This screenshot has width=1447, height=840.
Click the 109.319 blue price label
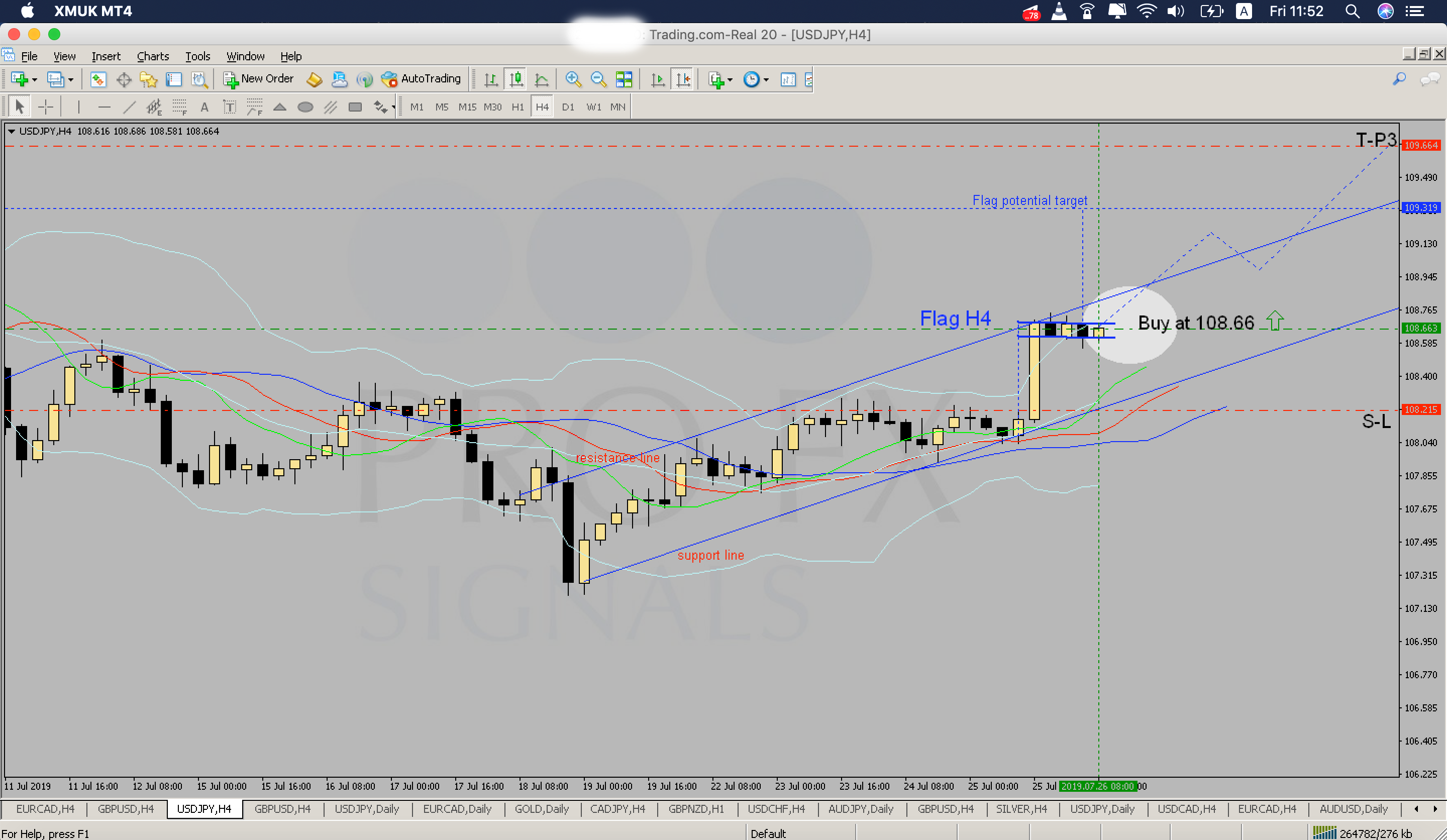[x=1420, y=208]
